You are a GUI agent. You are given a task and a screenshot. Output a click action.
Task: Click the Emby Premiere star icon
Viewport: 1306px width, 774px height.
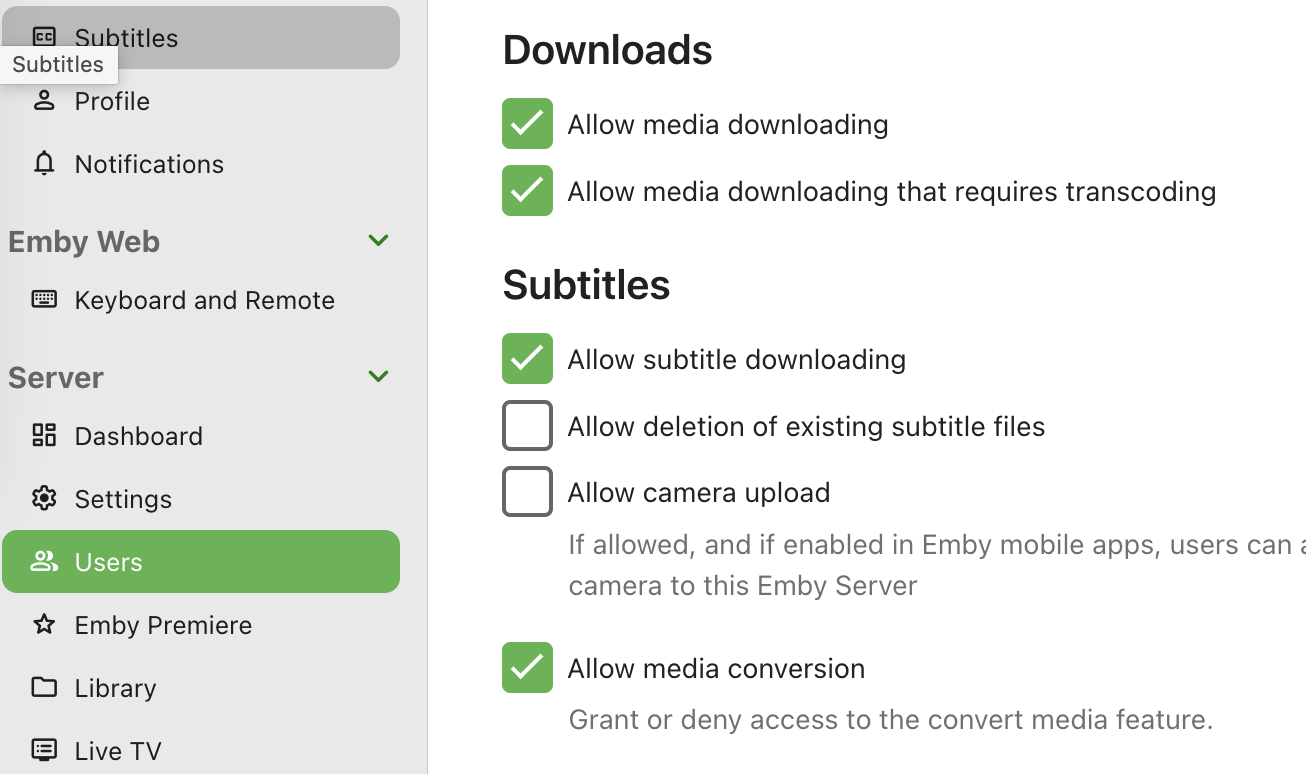tap(44, 624)
